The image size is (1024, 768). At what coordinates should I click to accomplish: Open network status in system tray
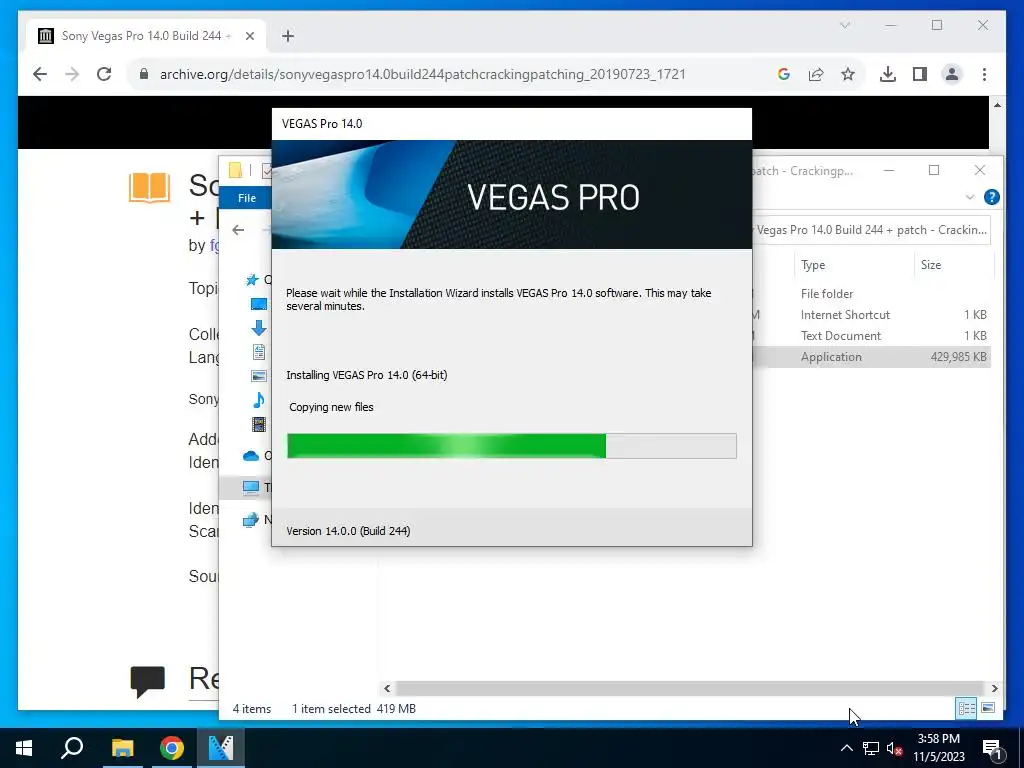point(871,748)
